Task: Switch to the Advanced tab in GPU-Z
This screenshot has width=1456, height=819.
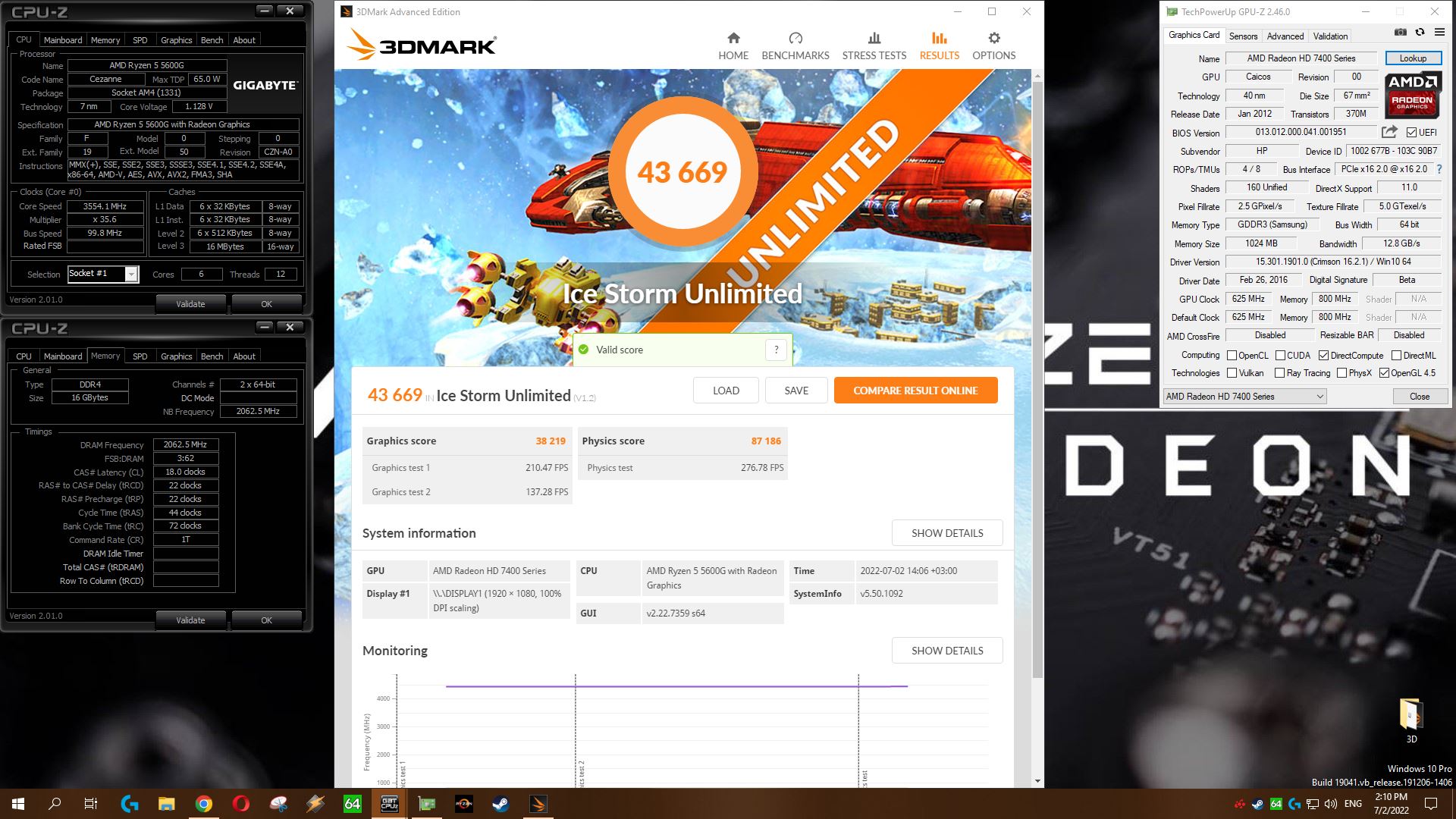Action: click(1285, 36)
